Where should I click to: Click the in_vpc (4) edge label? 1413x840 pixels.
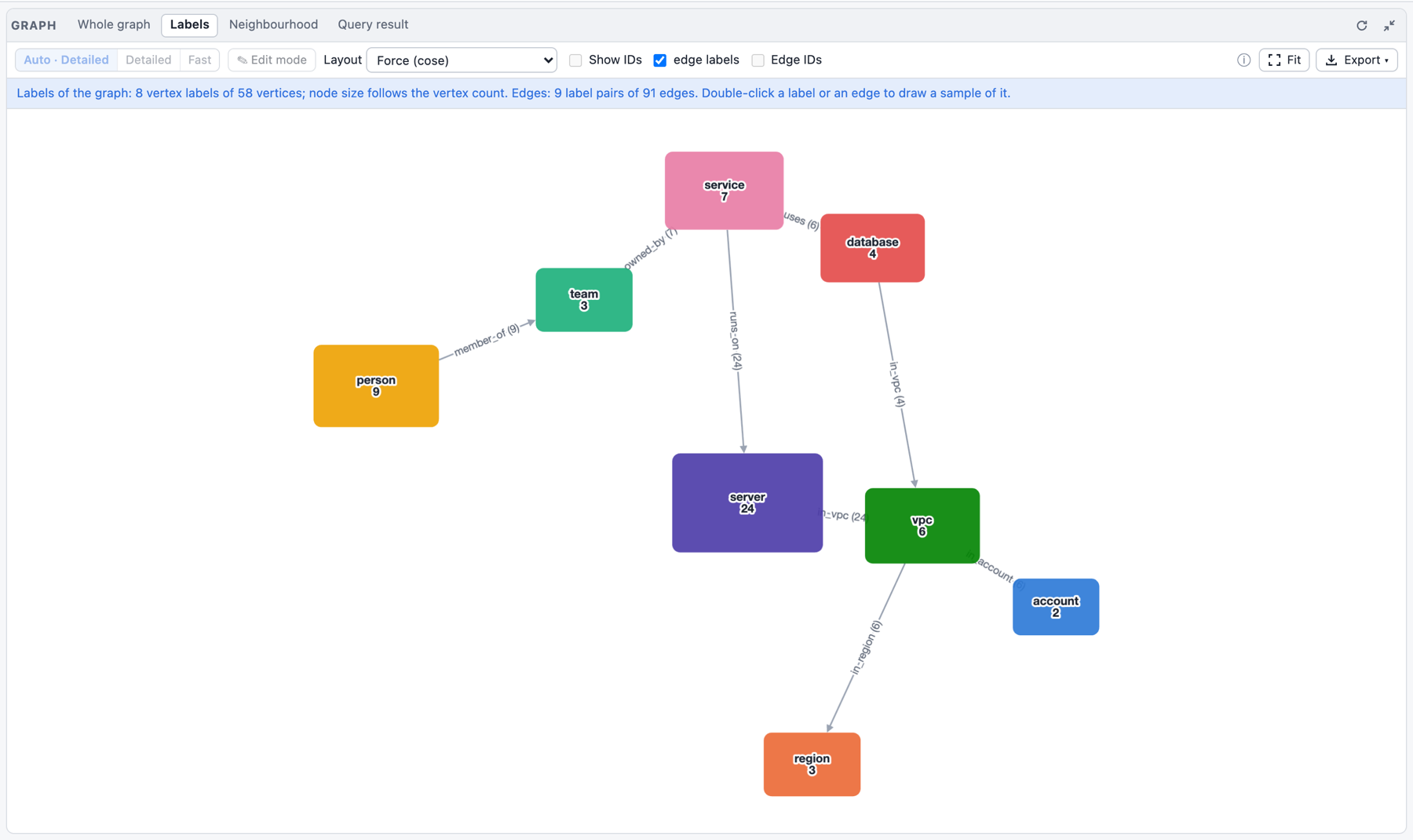[x=897, y=384]
